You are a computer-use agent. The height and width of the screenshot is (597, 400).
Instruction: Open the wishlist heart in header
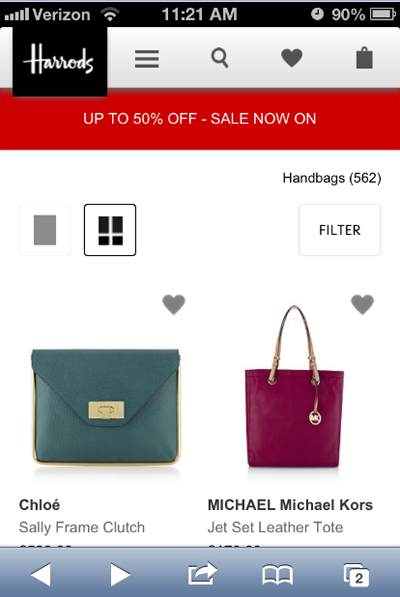pos(292,58)
